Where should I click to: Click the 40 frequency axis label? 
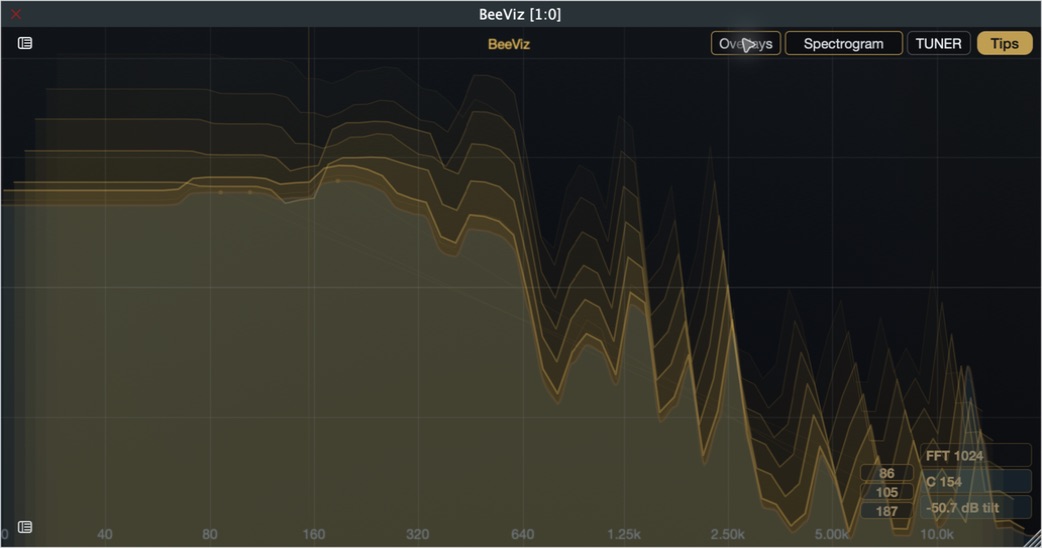click(x=104, y=534)
